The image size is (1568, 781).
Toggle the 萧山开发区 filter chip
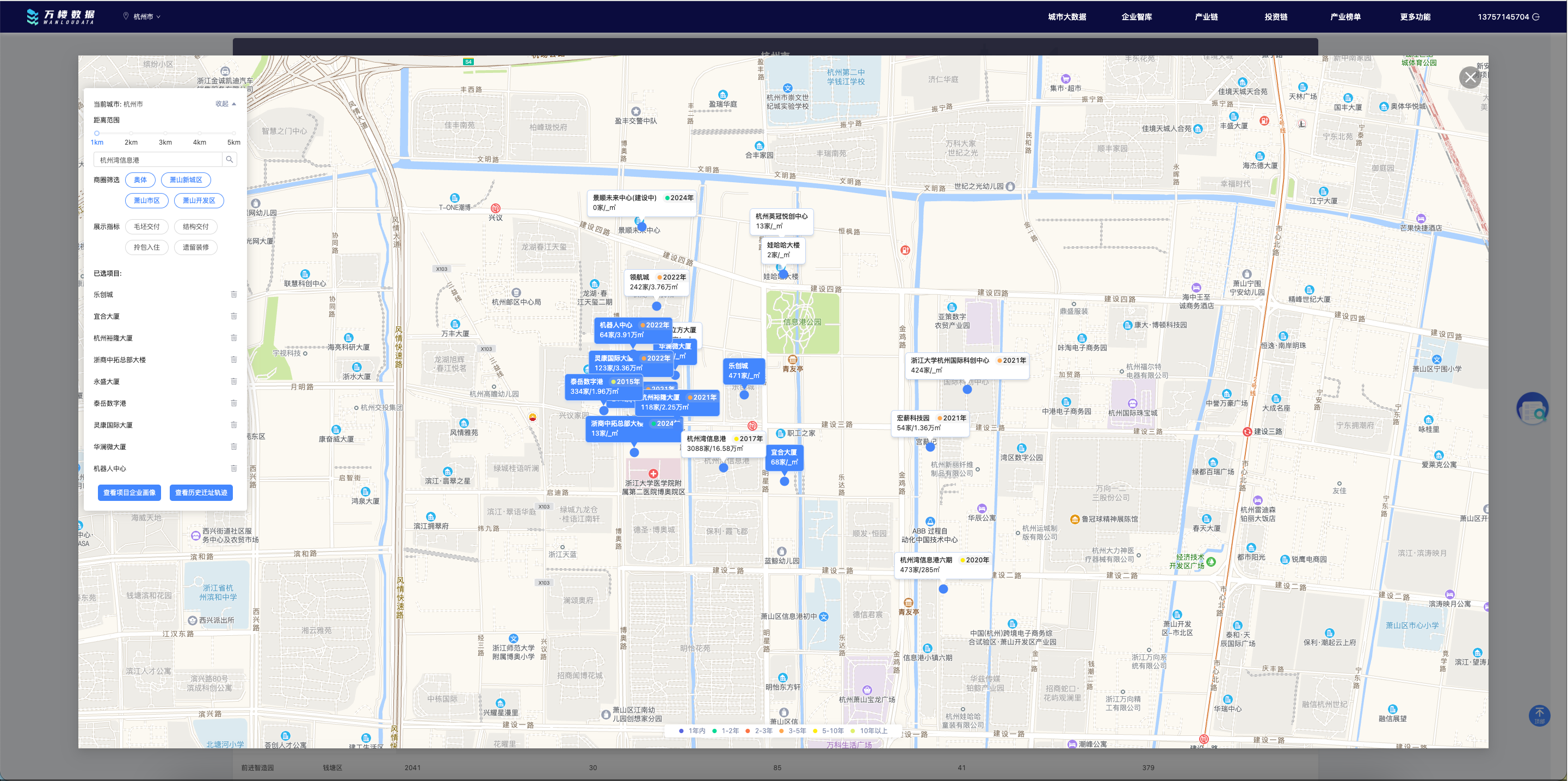199,201
